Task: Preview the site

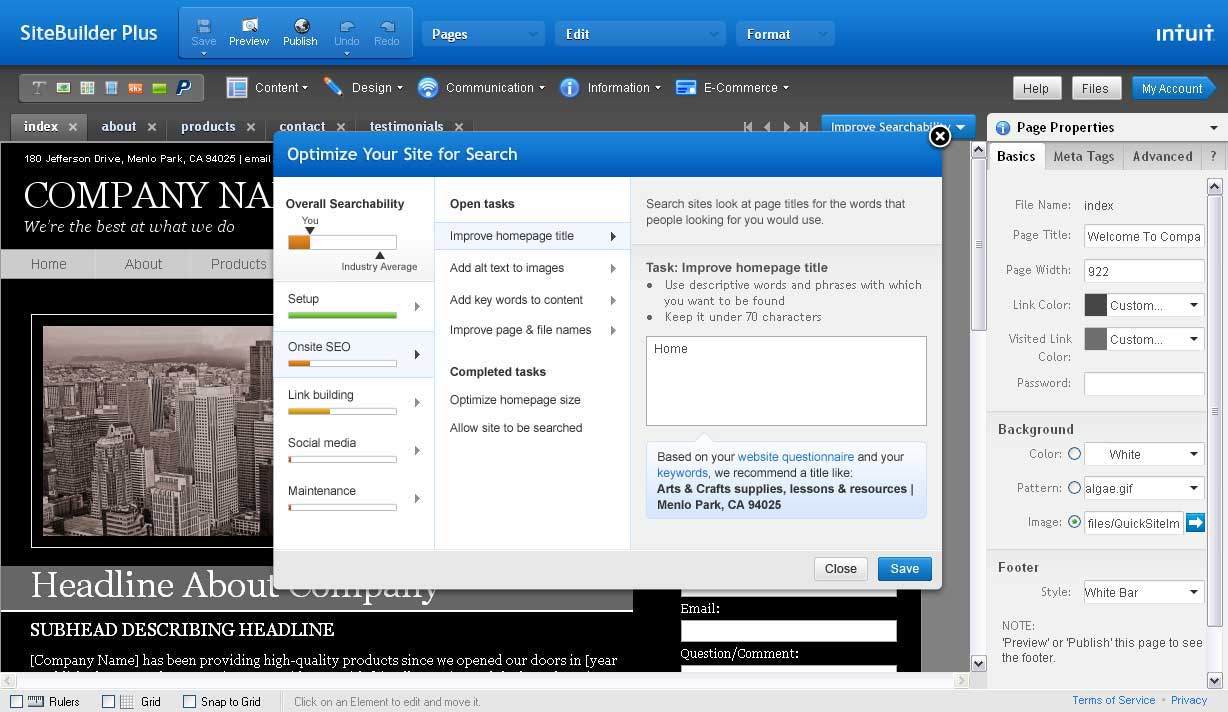Action: tap(249, 33)
